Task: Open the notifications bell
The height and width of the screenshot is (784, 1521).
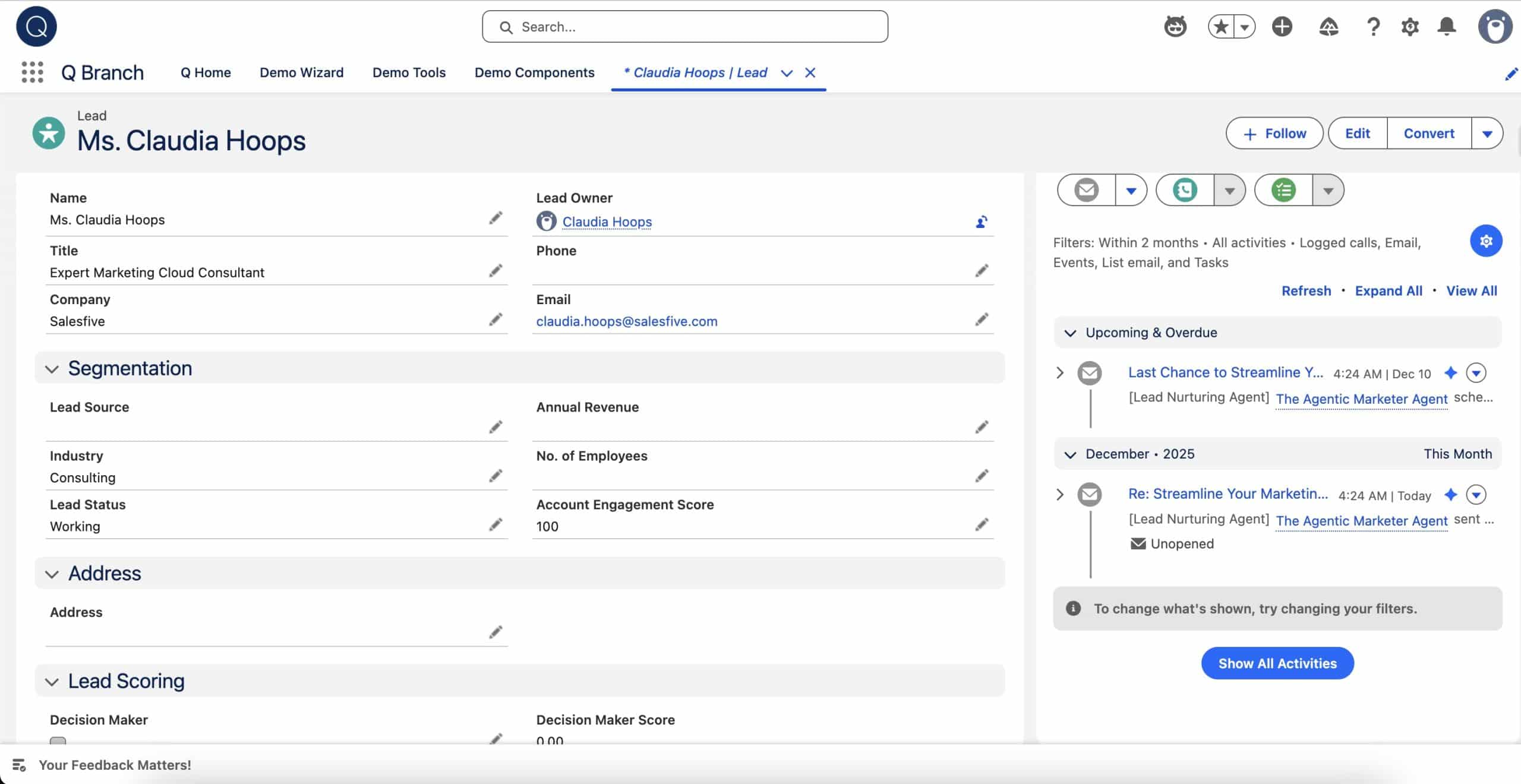Action: tap(1447, 27)
